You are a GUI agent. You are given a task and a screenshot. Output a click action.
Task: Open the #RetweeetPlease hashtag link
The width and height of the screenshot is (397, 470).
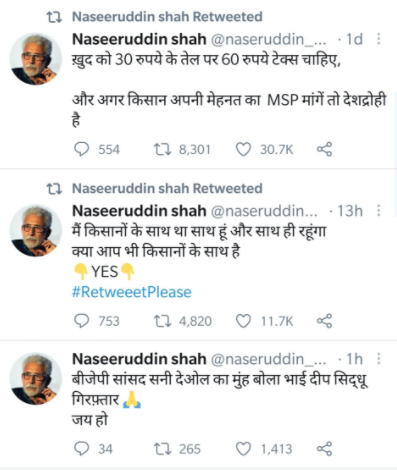point(132,292)
